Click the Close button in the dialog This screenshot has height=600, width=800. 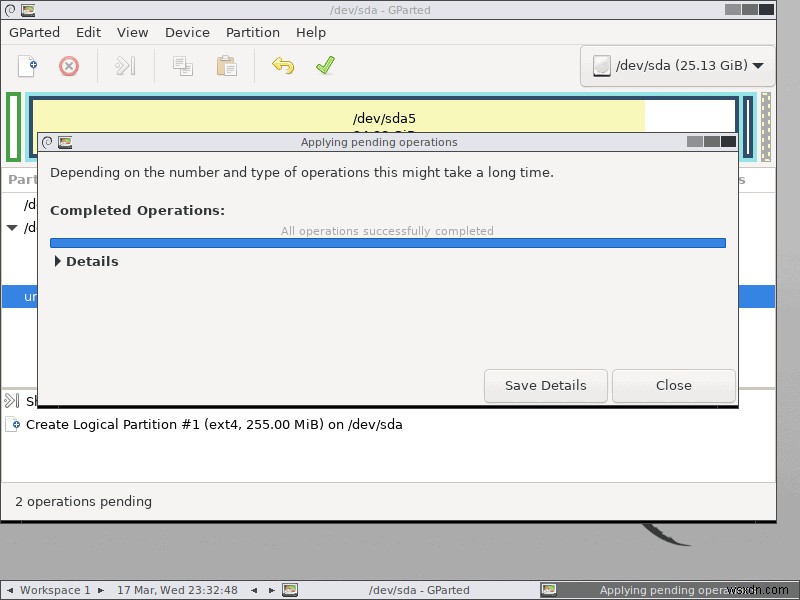tap(673, 385)
